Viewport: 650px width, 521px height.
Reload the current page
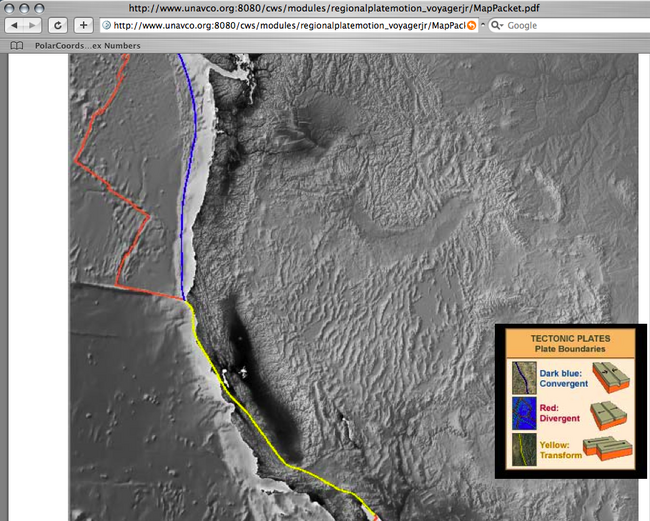point(58,25)
